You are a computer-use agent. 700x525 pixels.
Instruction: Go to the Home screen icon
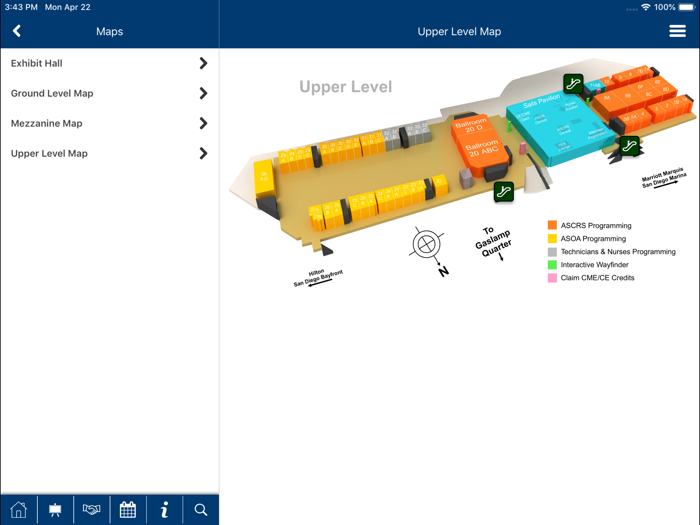(x=18, y=510)
